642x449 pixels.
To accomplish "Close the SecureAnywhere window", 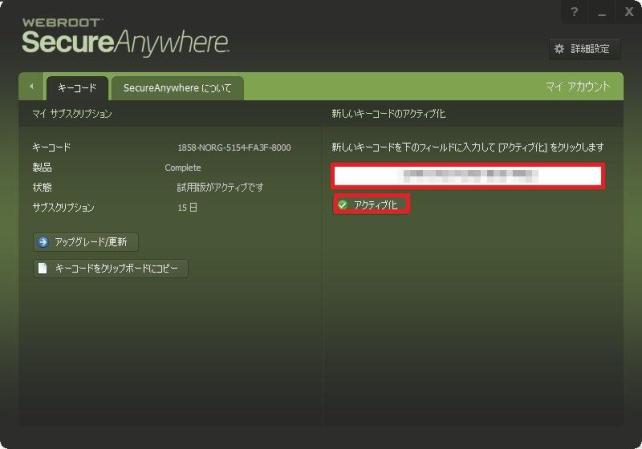I will coord(628,12).
